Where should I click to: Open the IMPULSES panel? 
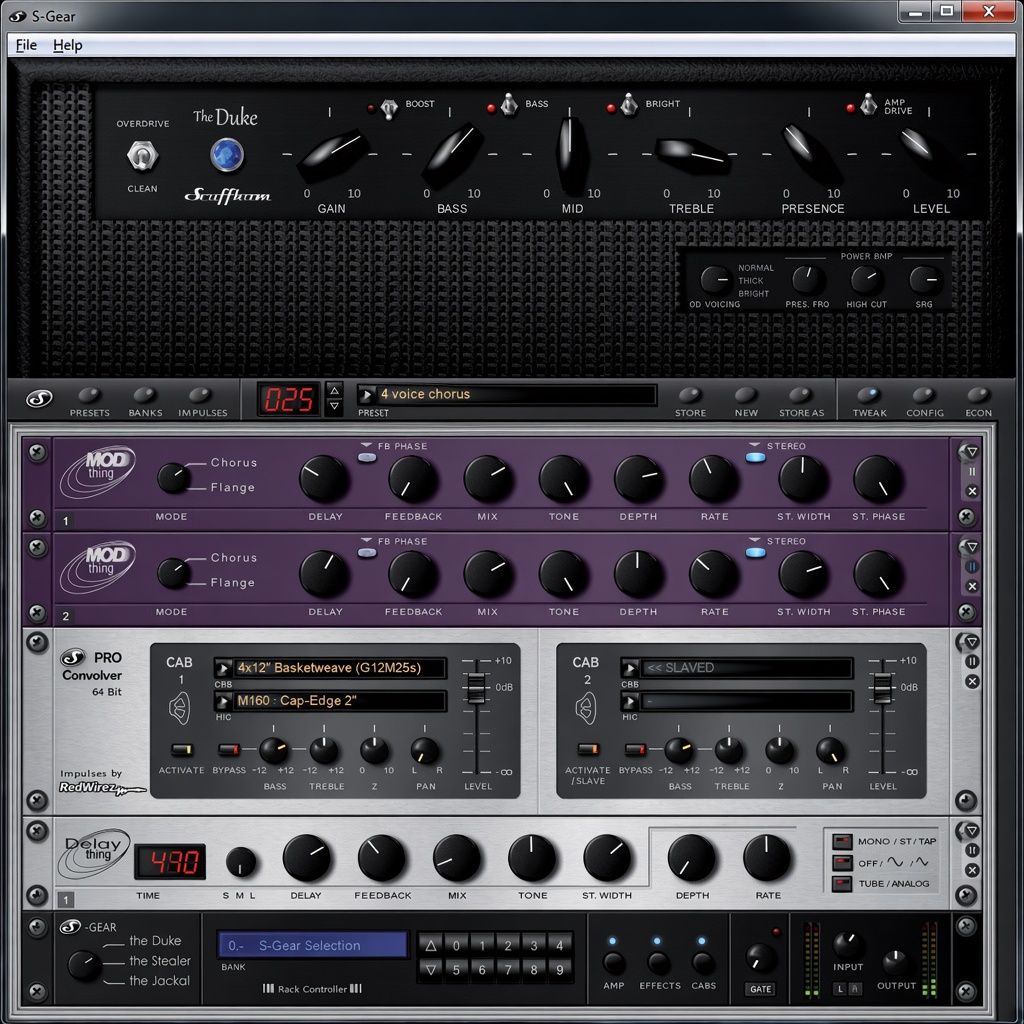click(200, 395)
